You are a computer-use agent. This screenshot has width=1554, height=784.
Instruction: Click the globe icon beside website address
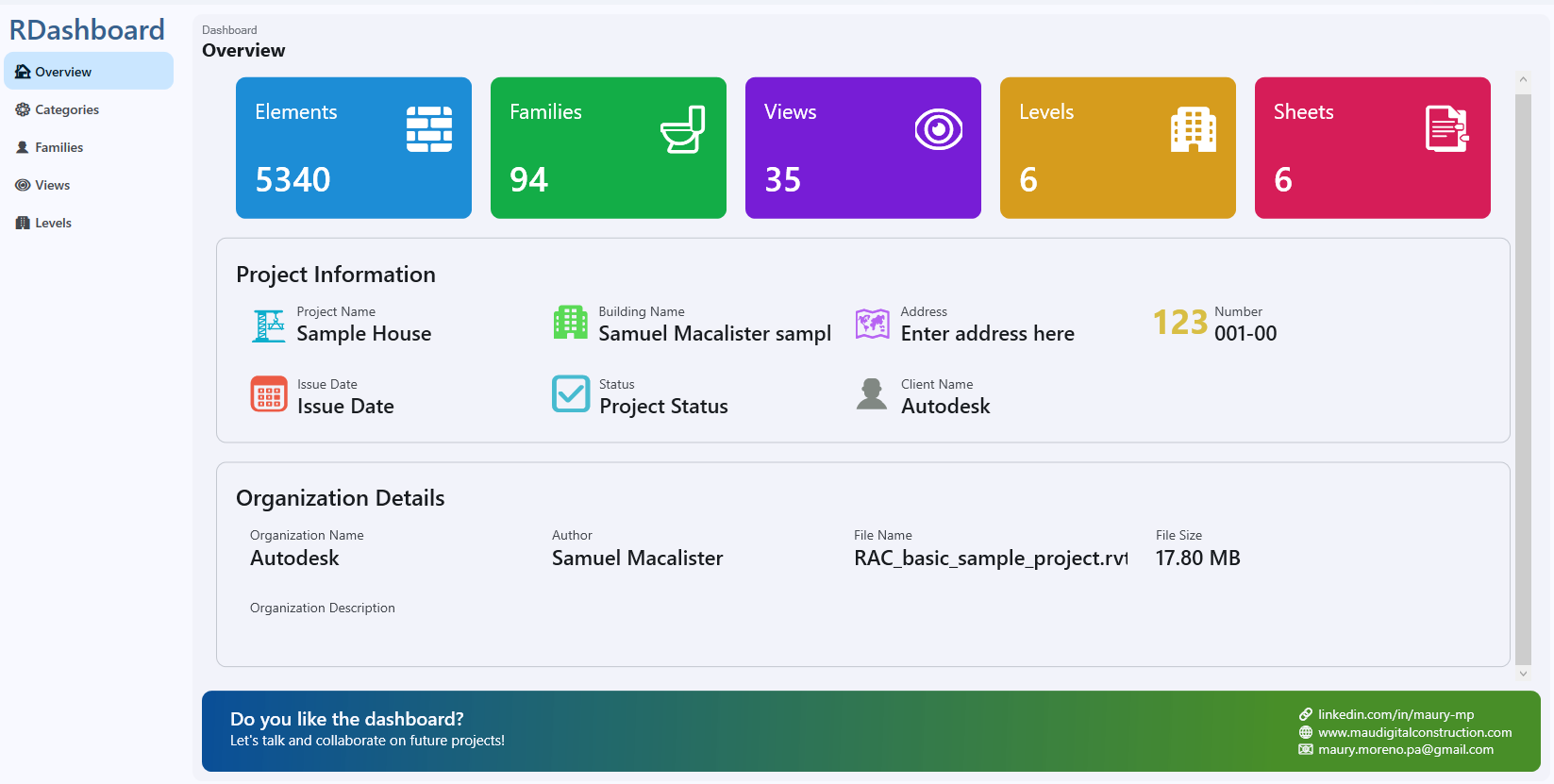tap(1306, 732)
